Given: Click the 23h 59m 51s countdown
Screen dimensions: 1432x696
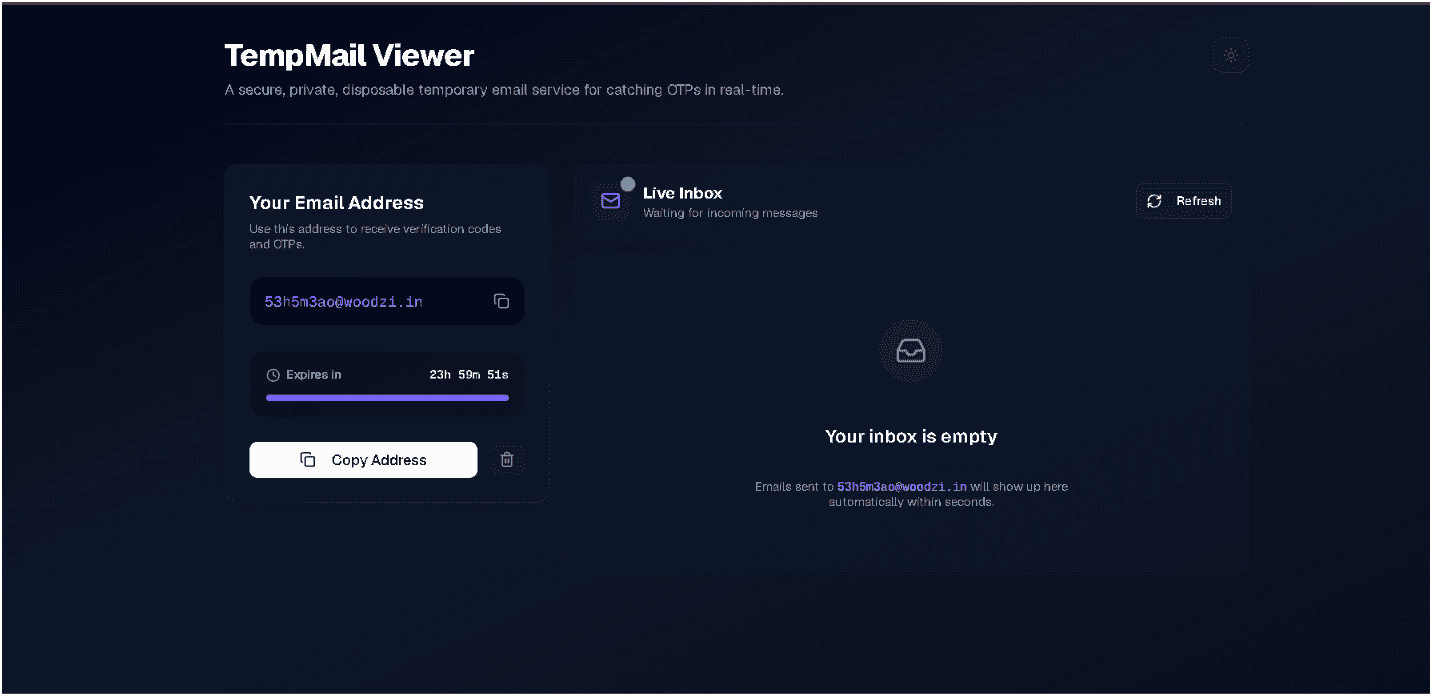Looking at the screenshot, I should [469, 375].
